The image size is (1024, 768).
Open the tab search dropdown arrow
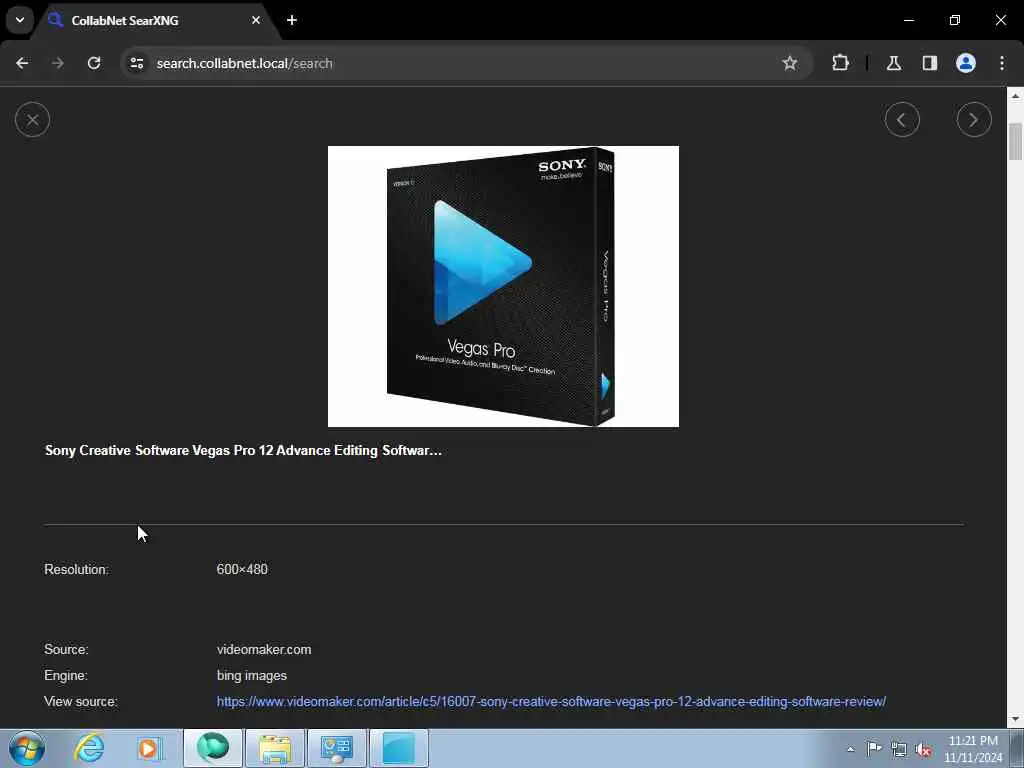coord(20,20)
